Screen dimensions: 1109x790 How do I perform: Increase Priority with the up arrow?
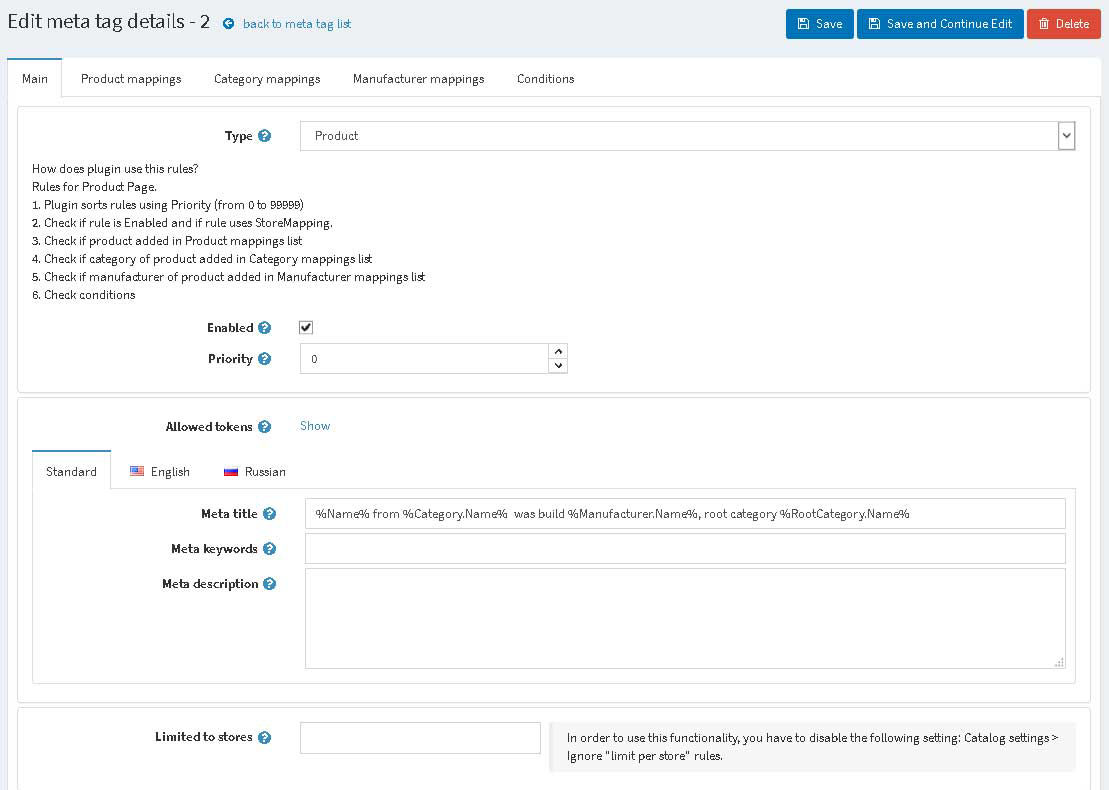click(x=558, y=352)
